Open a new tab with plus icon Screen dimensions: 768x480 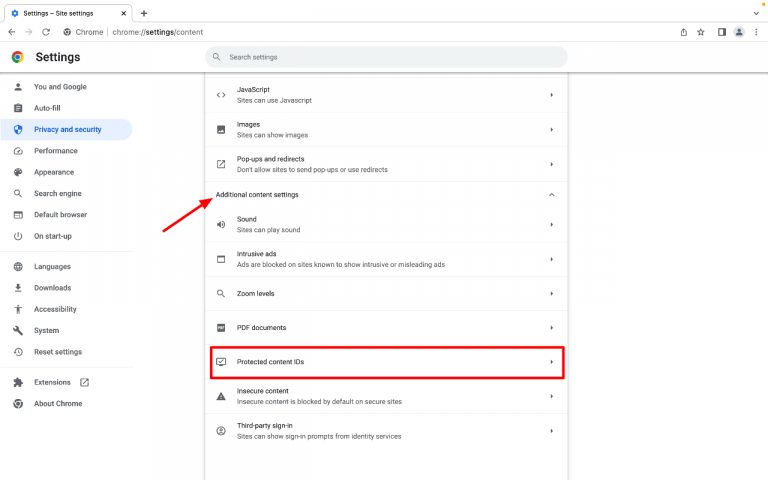point(144,13)
